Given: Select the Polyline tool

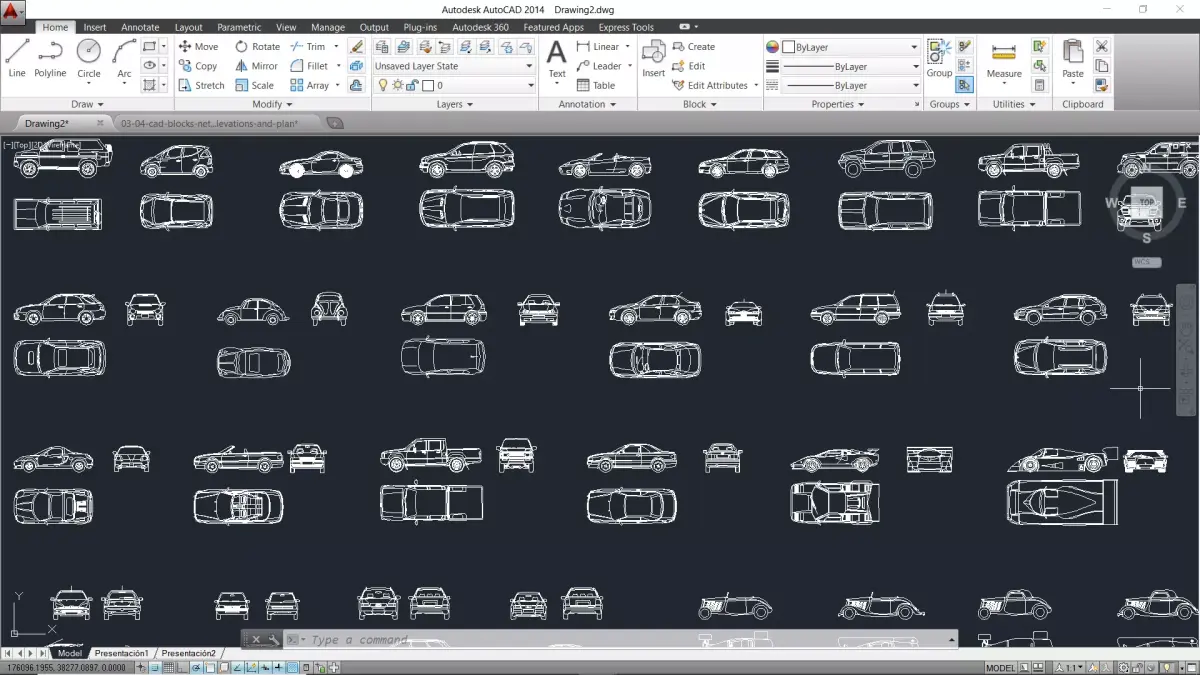Looking at the screenshot, I should click(50, 59).
